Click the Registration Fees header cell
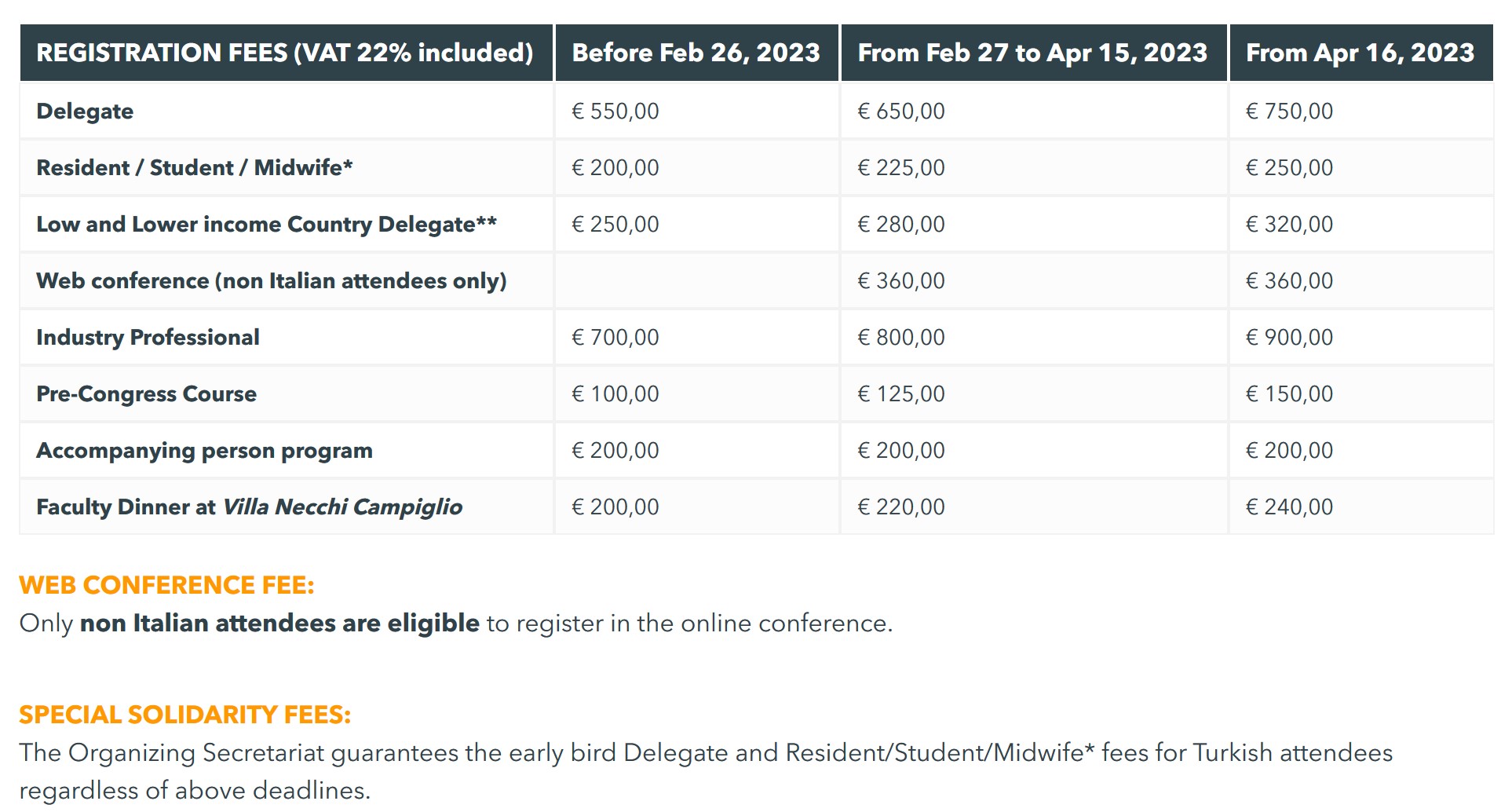The height and width of the screenshot is (812, 1512). (287, 53)
